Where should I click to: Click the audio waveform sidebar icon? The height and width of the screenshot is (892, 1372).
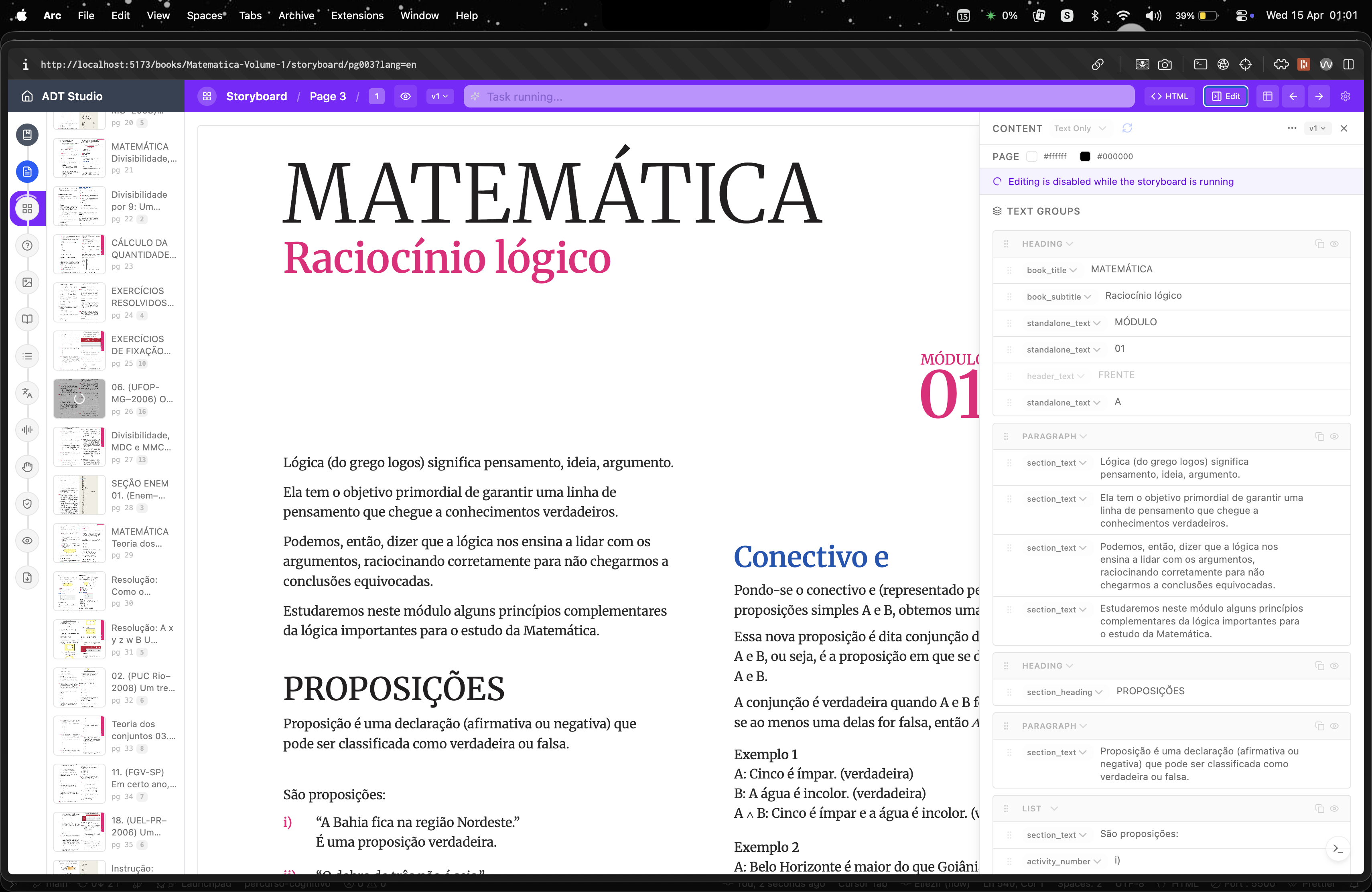(x=27, y=430)
